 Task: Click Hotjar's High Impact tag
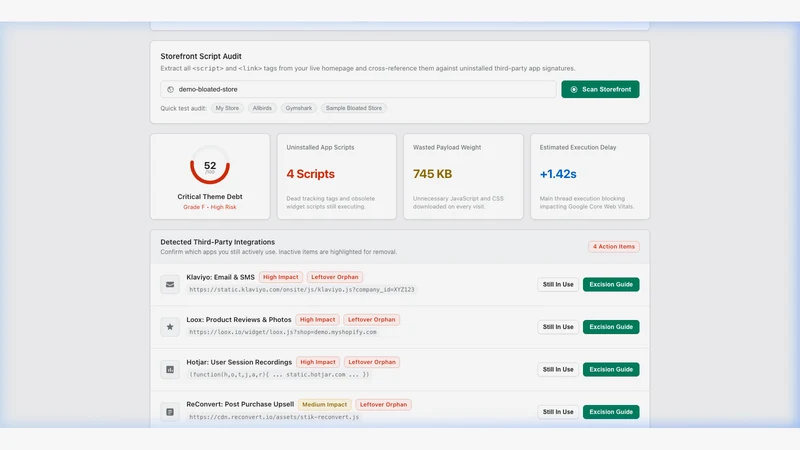[x=318, y=362]
